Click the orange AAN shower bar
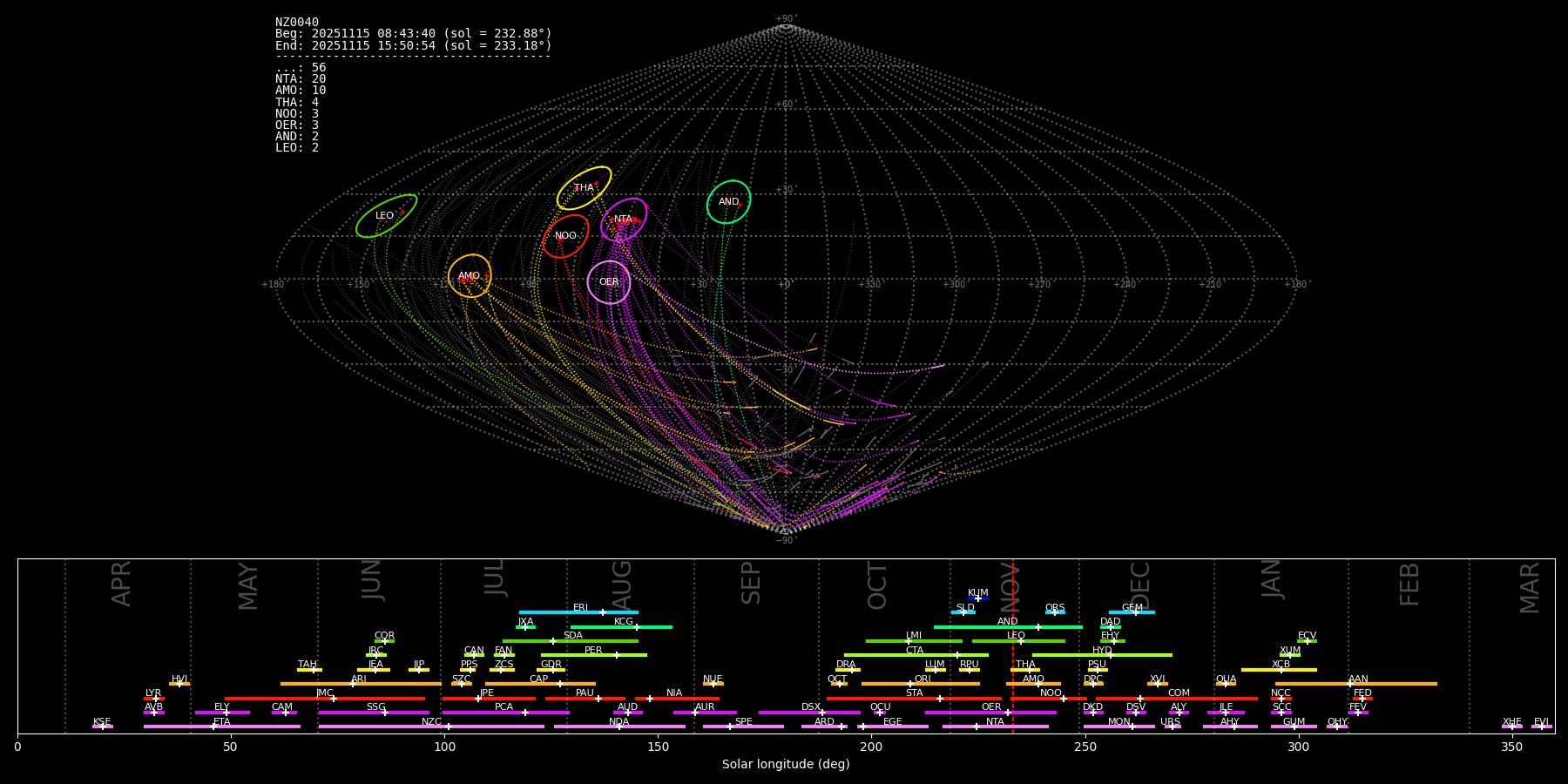The height and width of the screenshot is (784, 1568). pos(1356,684)
